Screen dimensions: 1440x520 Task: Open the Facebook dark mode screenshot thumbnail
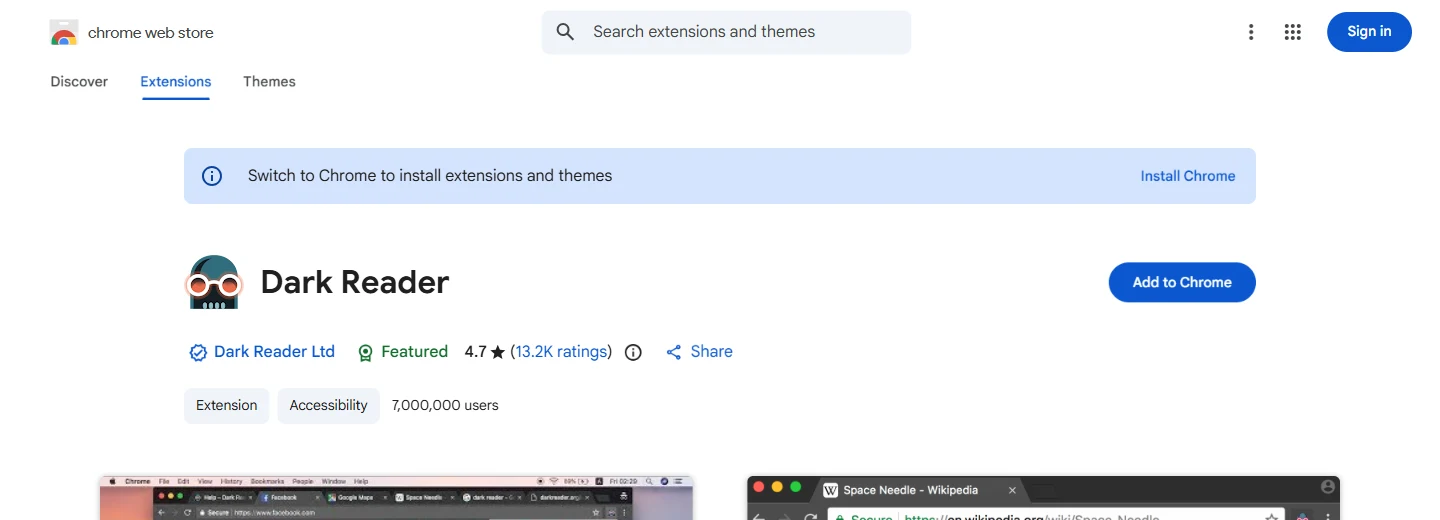pos(396,498)
